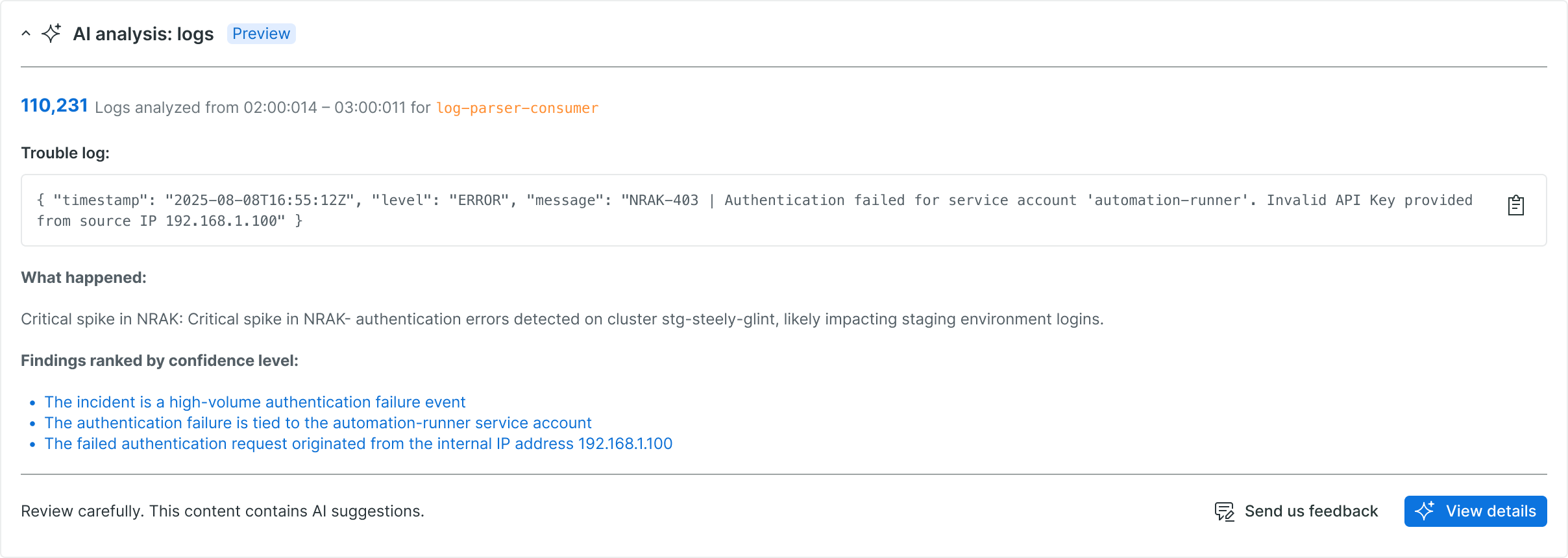Viewport: 1568px width, 558px height.
Task: Click the "Trouble log:" heading
Action: tap(66, 153)
